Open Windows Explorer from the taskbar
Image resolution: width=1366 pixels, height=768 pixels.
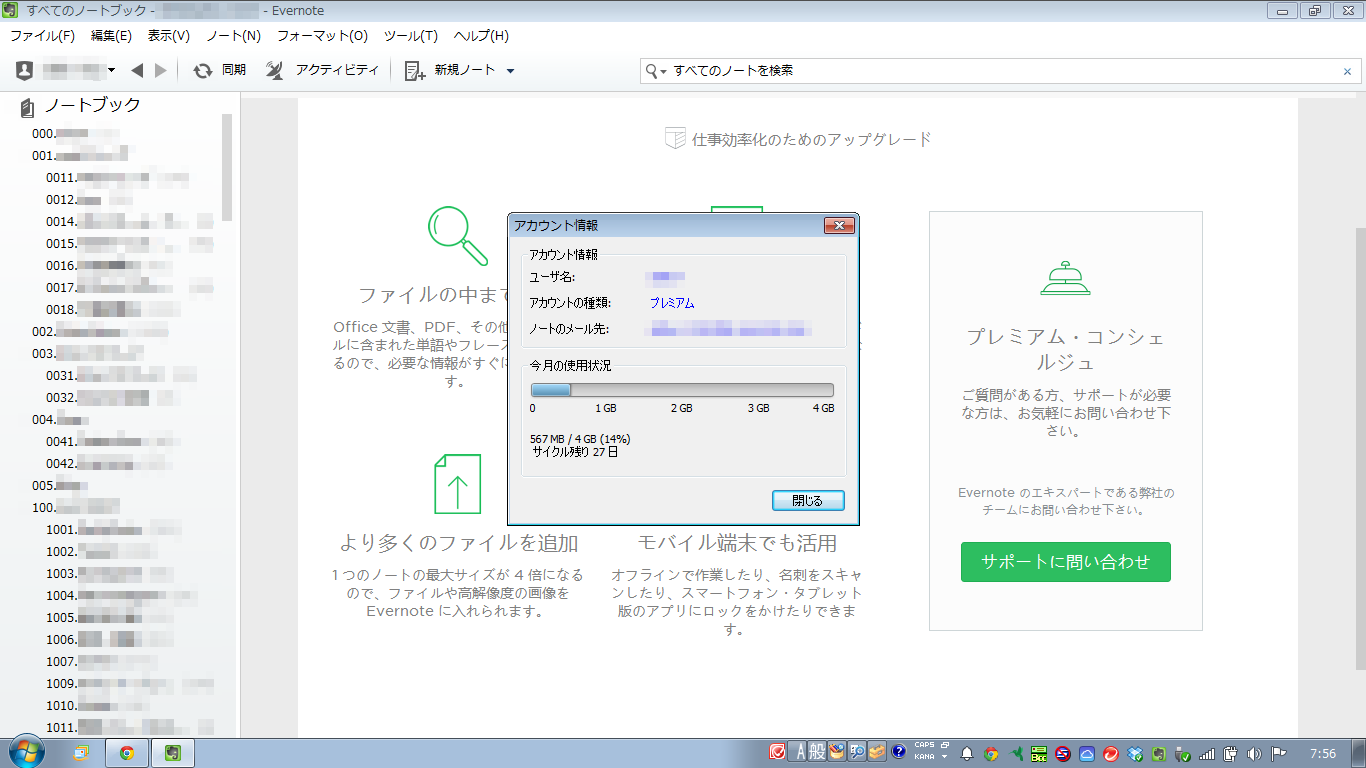81,753
